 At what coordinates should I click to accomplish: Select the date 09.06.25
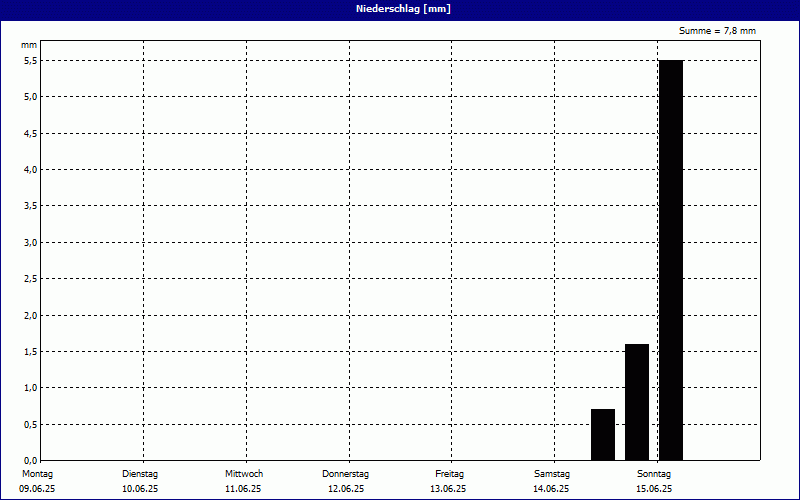[x=37, y=489]
